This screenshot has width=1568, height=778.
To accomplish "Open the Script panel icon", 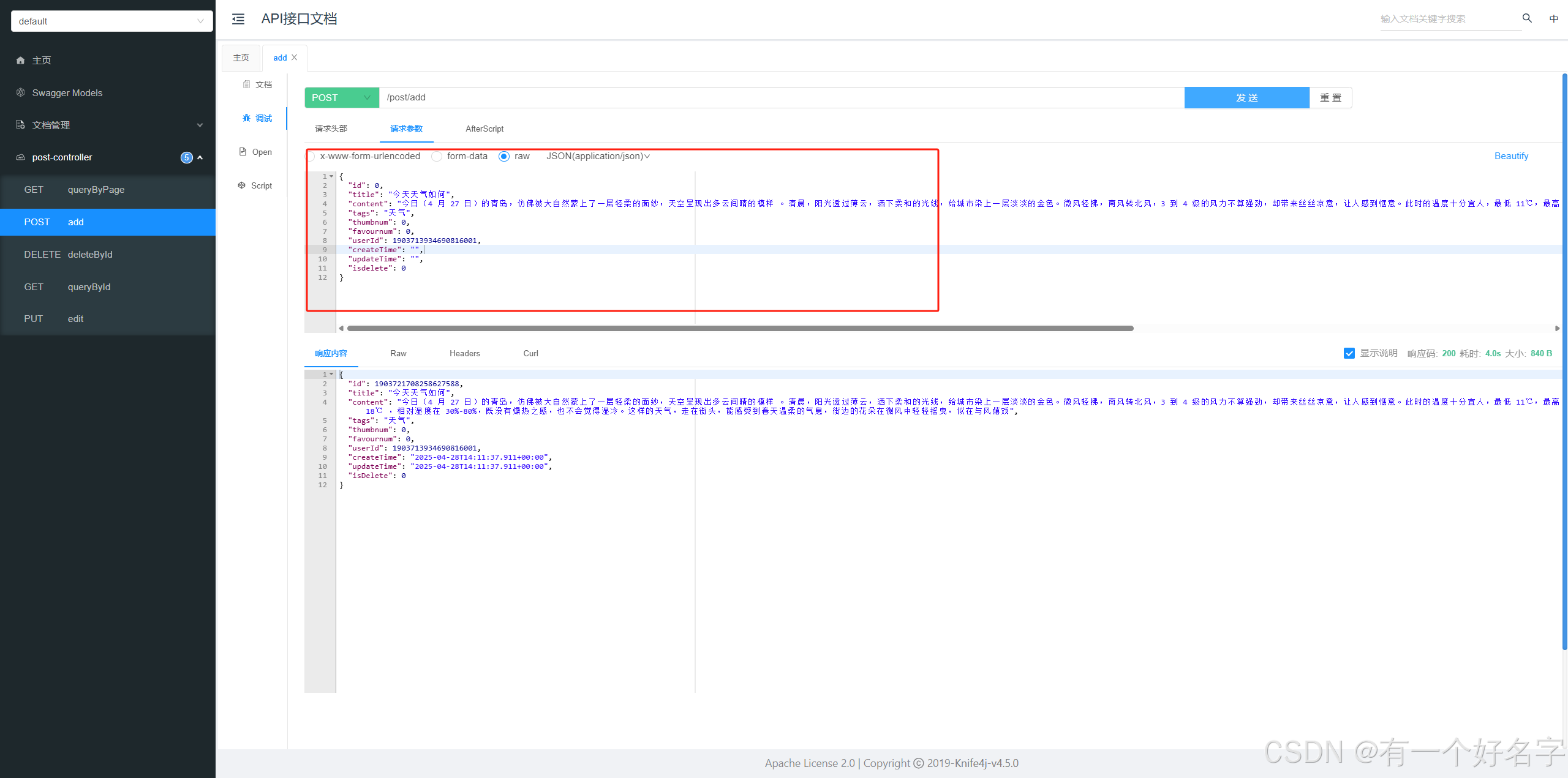I will point(242,185).
